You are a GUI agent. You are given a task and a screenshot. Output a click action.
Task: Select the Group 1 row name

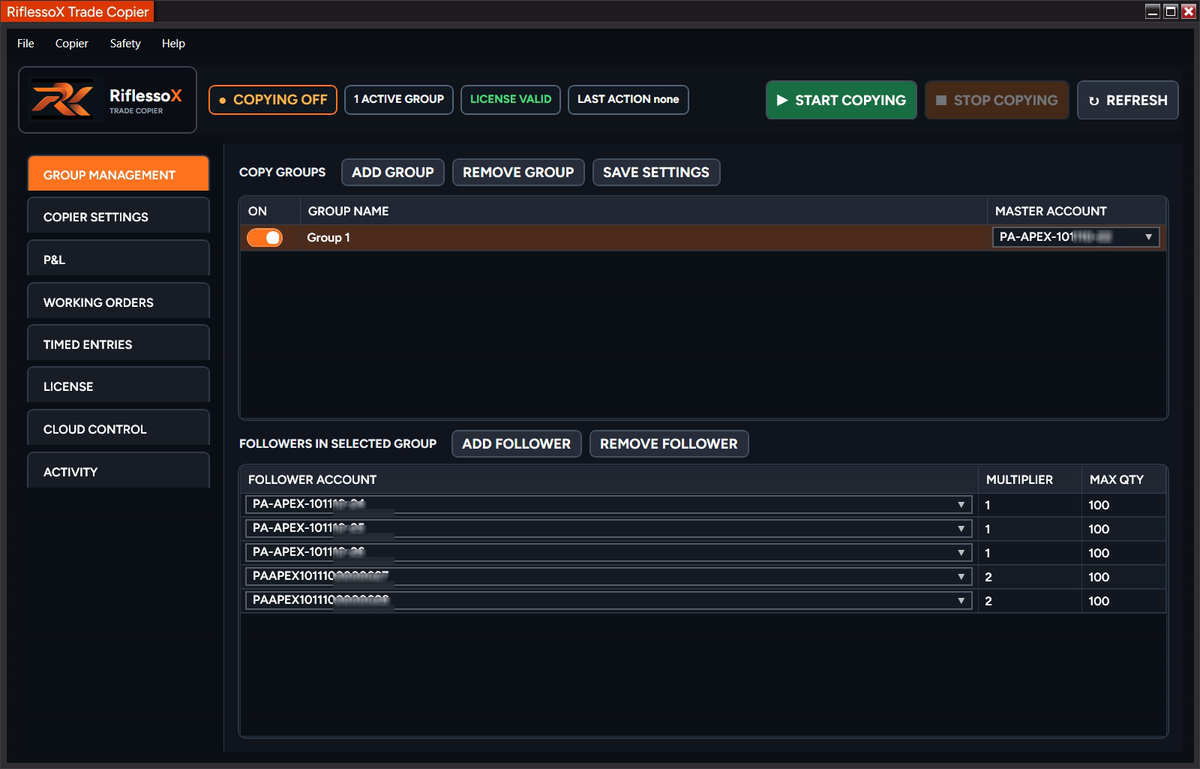(328, 238)
